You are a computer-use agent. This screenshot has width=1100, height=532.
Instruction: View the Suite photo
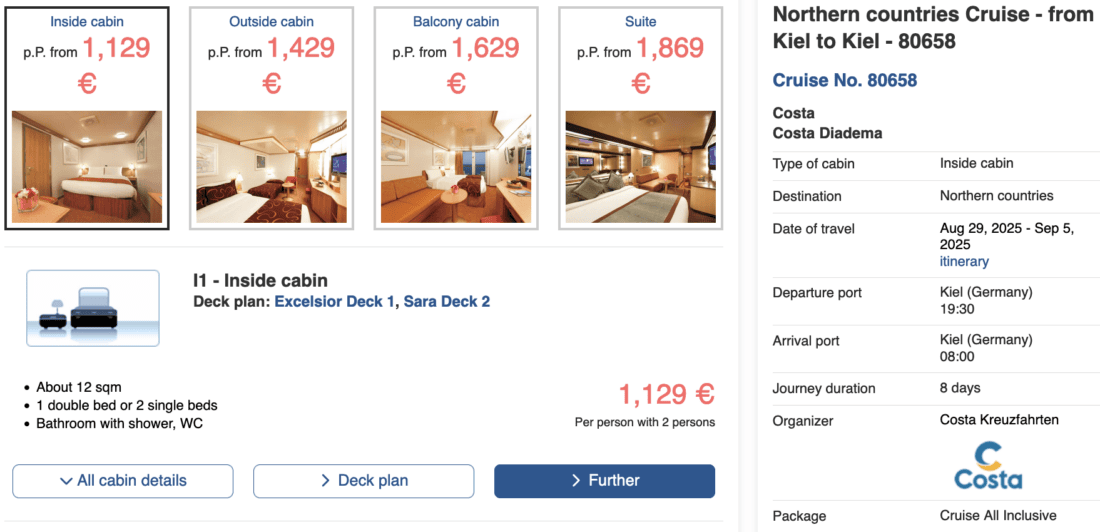pos(641,166)
